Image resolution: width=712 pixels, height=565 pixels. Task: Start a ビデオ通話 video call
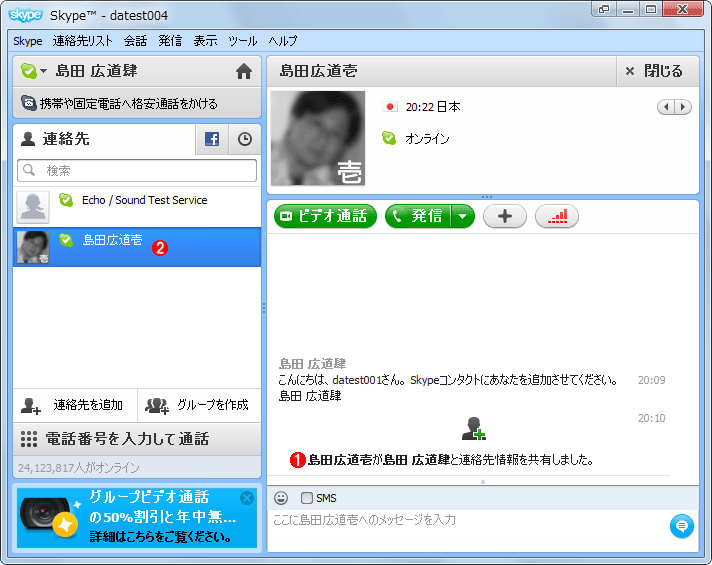(x=325, y=216)
